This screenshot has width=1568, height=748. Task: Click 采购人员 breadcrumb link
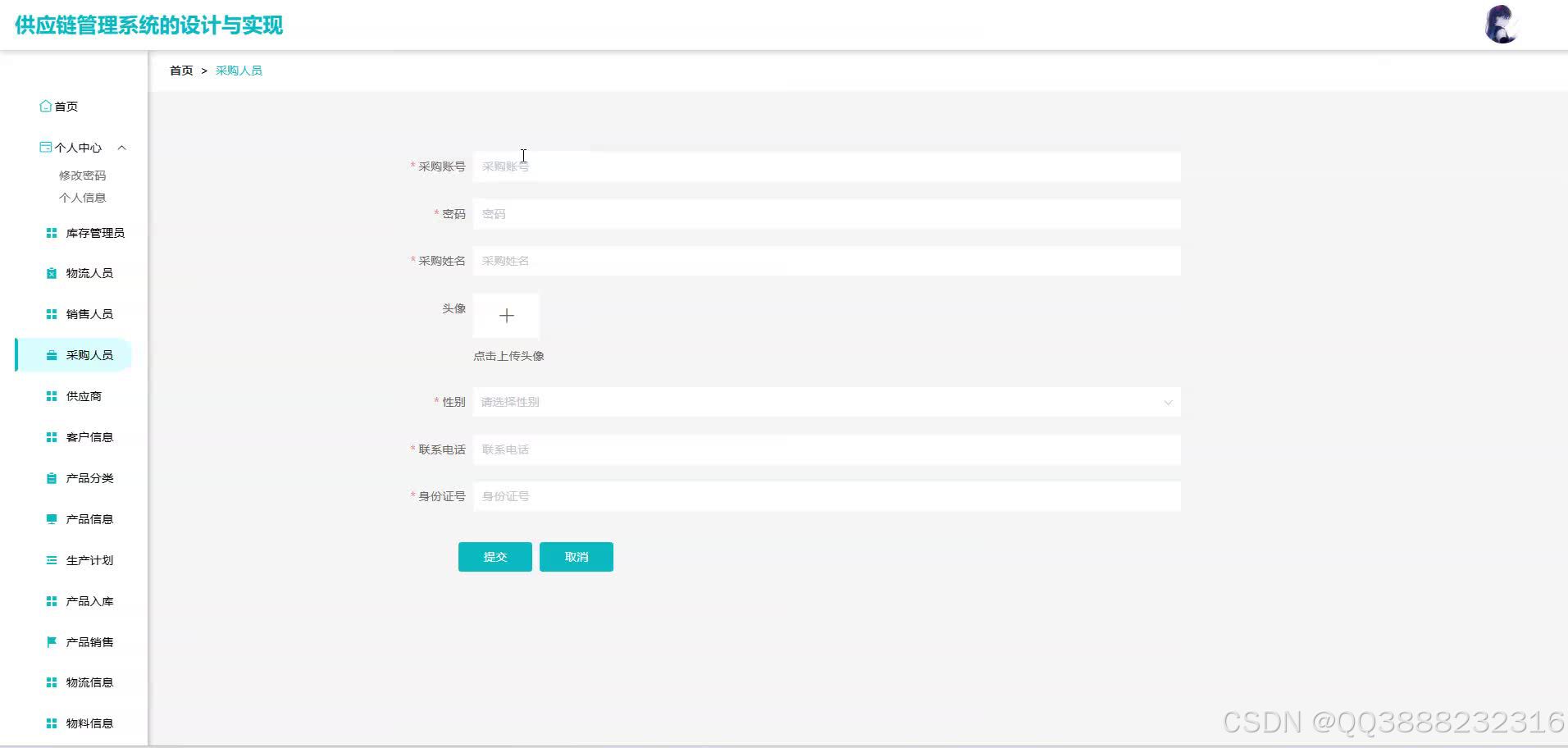(x=239, y=71)
